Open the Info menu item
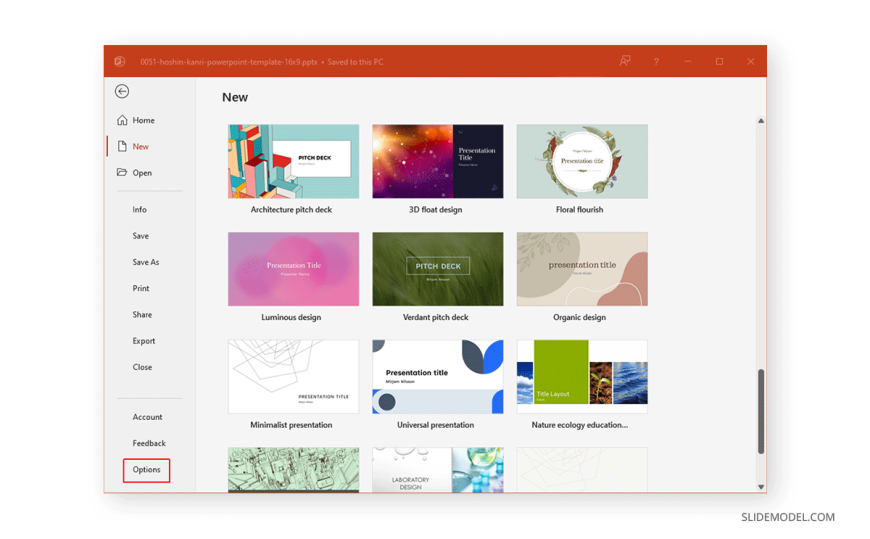This screenshot has height=539, width=870. tap(140, 210)
